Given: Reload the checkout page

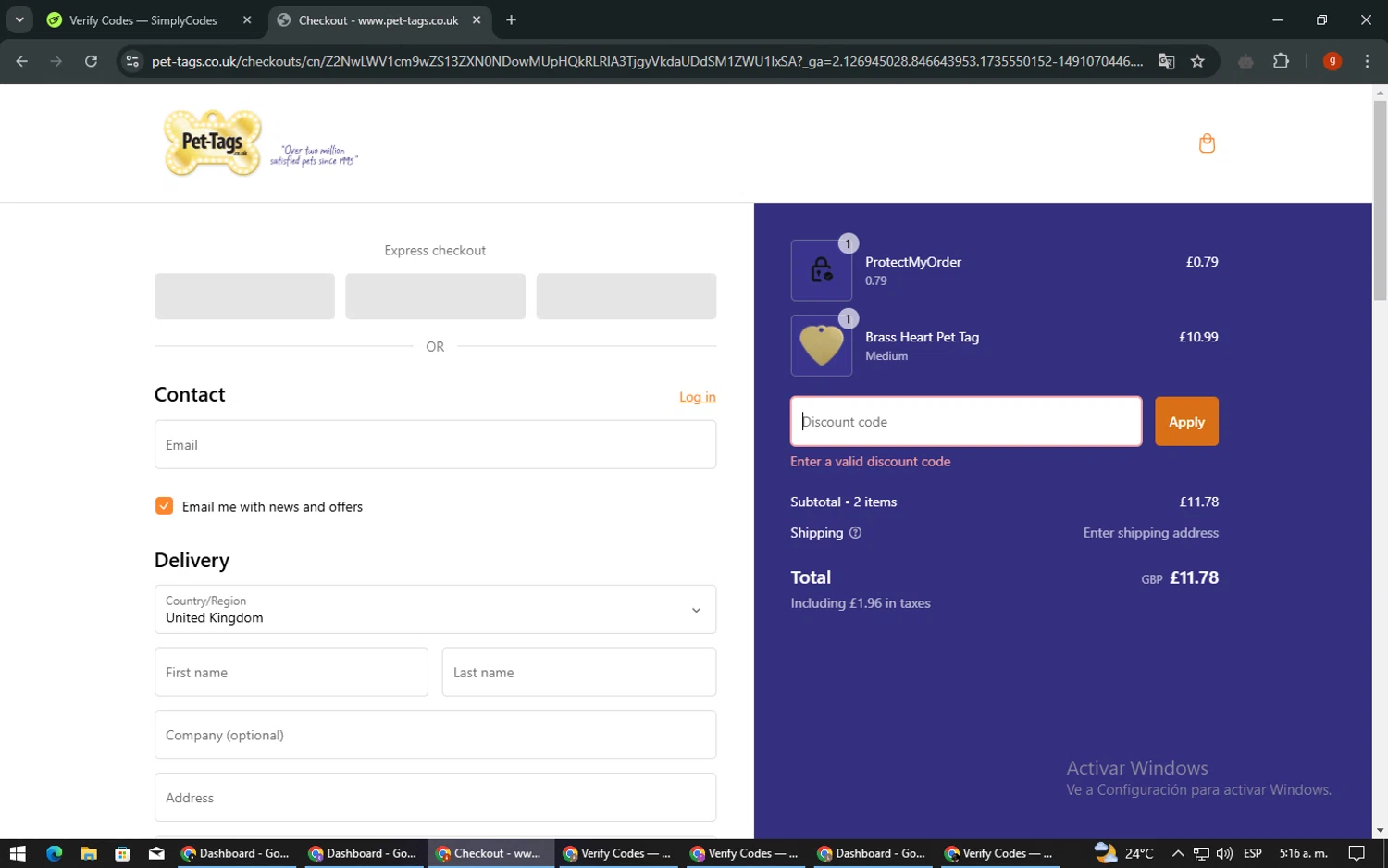Looking at the screenshot, I should 91,61.
